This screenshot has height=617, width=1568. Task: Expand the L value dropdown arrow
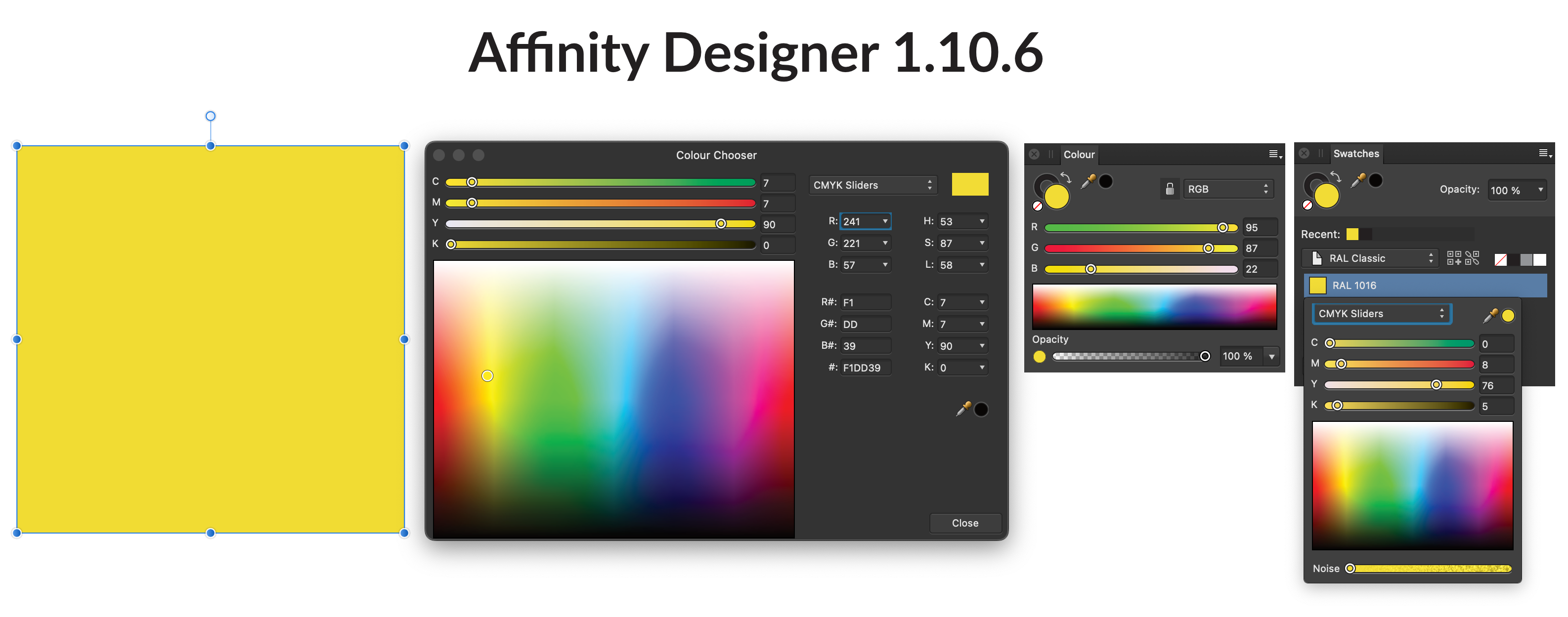982,265
